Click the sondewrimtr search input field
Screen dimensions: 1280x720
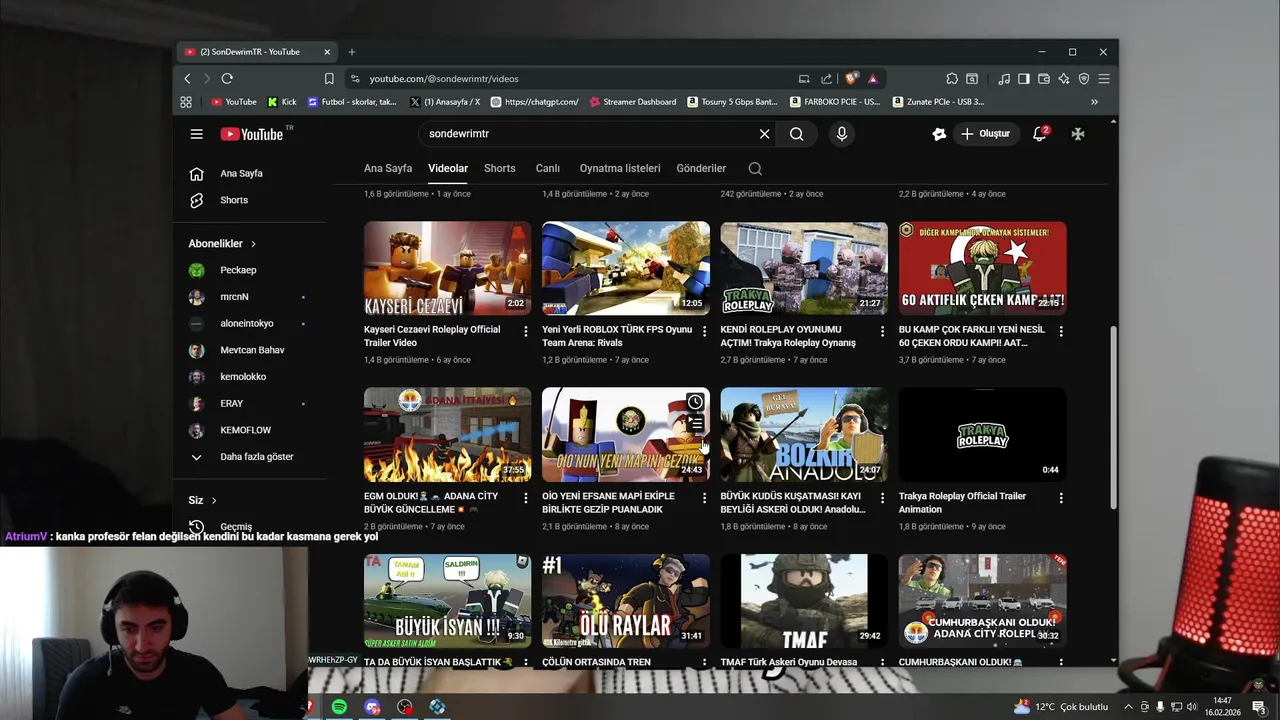(590, 134)
